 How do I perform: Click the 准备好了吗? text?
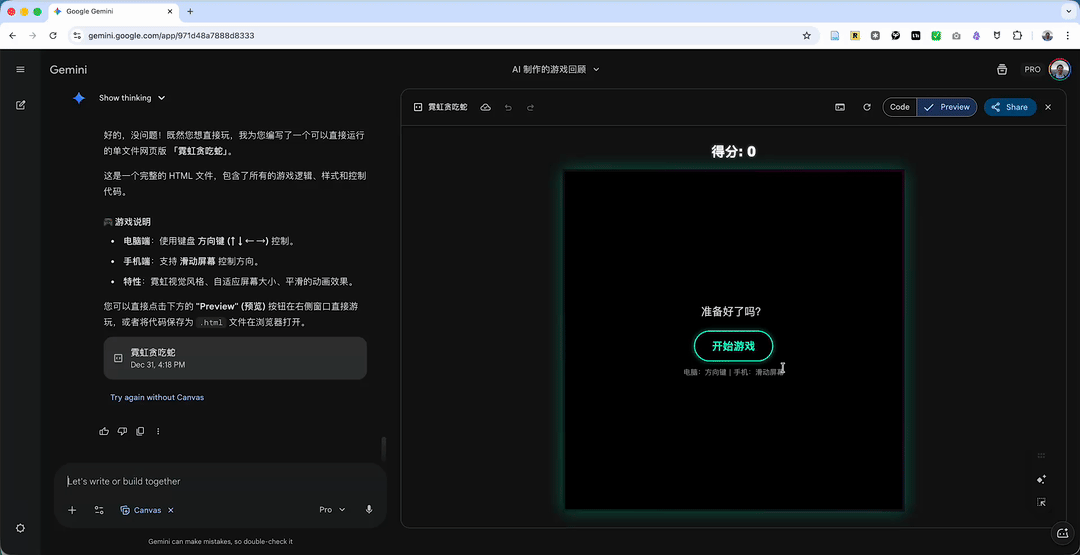[731, 311]
